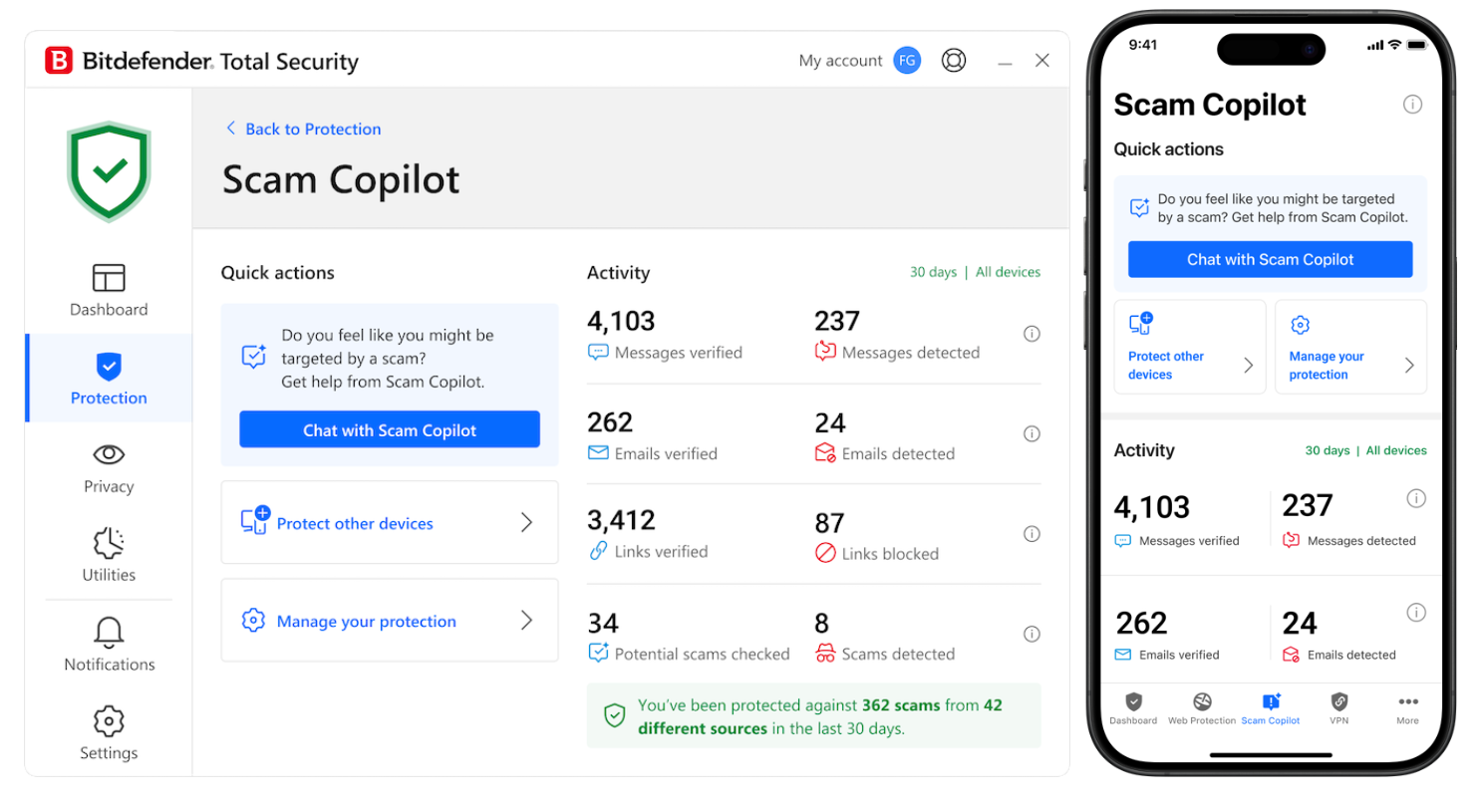This screenshot has height=812, width=1480.
Task: Click the support headset icon in the title bar
Action: [x=954, y=60]
